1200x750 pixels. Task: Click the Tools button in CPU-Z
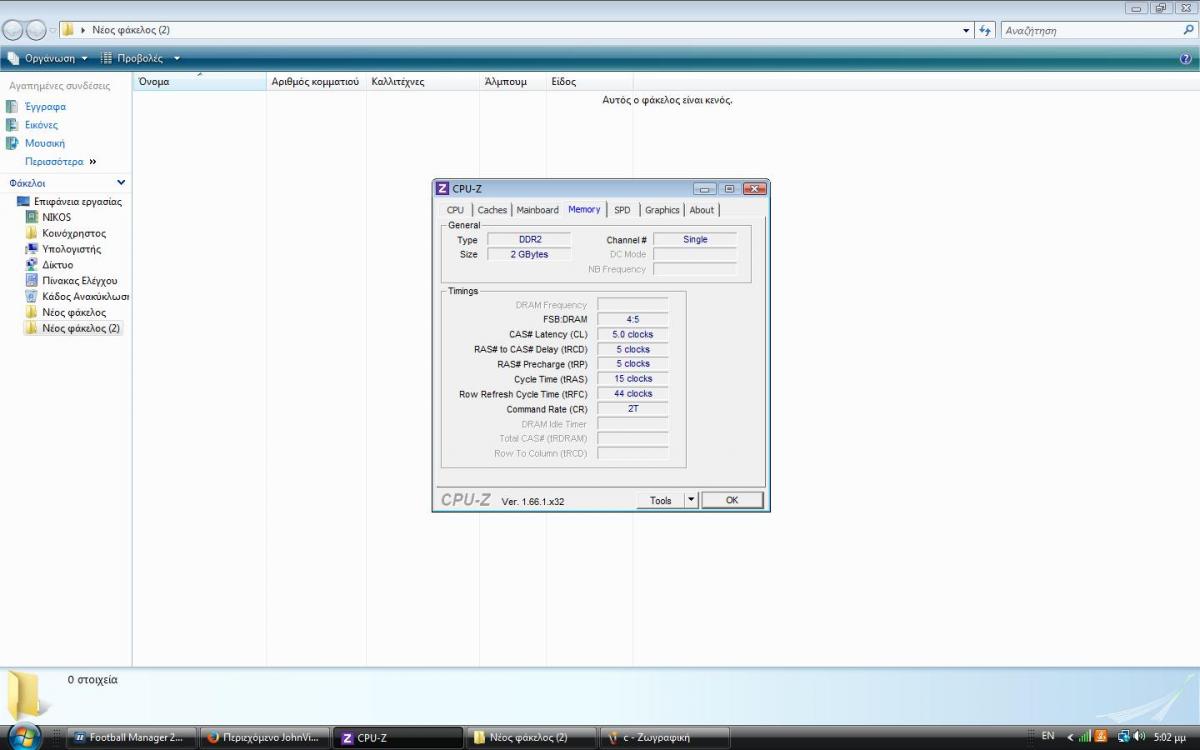(x=661, y=500)
